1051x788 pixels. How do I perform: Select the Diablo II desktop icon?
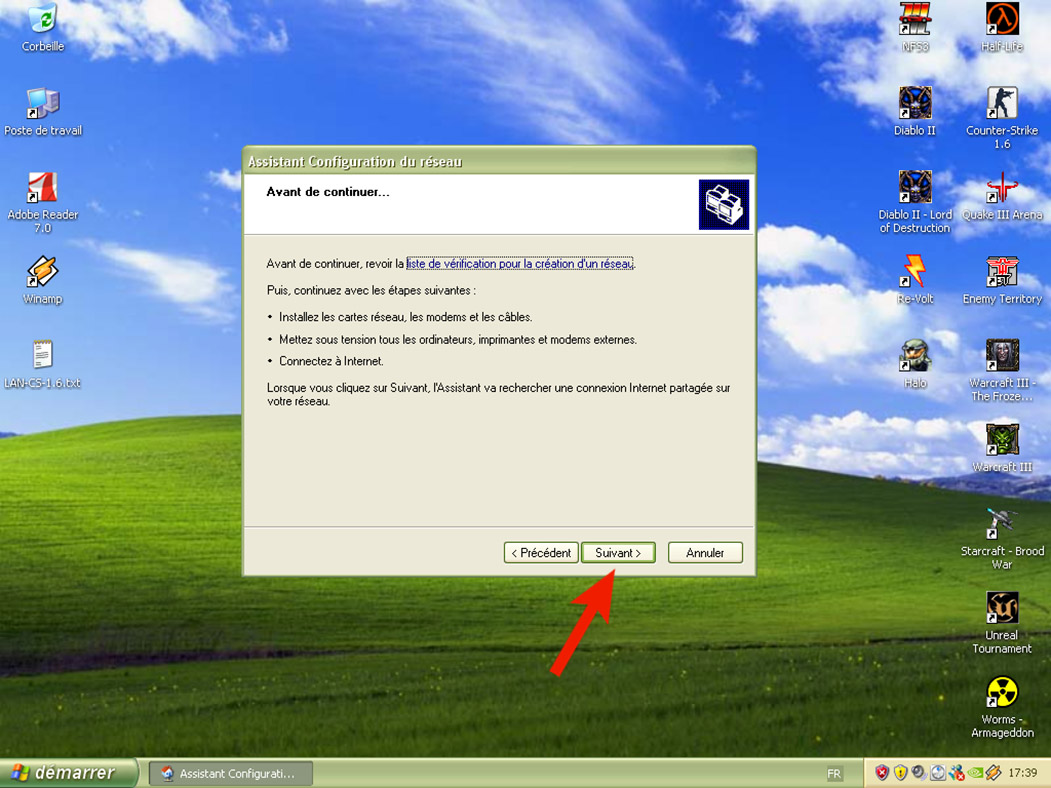coord(914,104)
